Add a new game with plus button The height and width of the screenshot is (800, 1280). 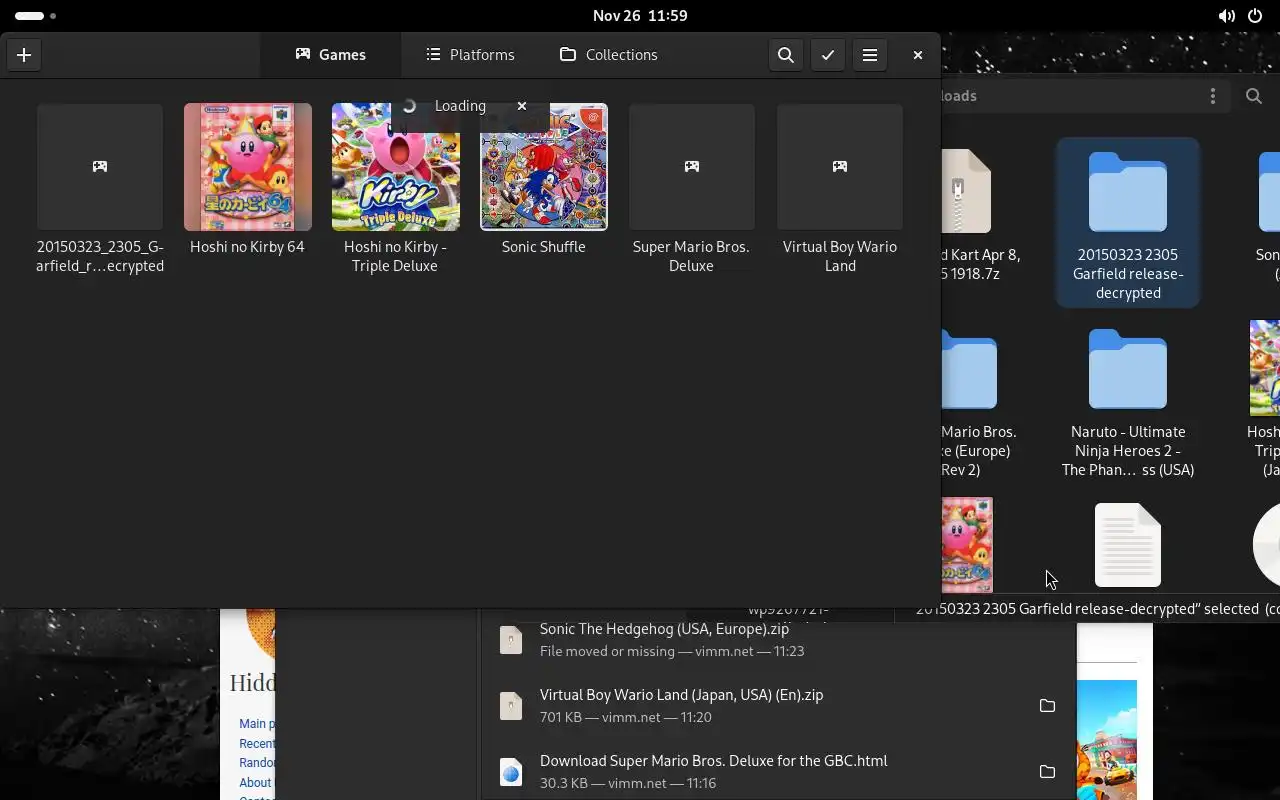(x=24, y=55)
